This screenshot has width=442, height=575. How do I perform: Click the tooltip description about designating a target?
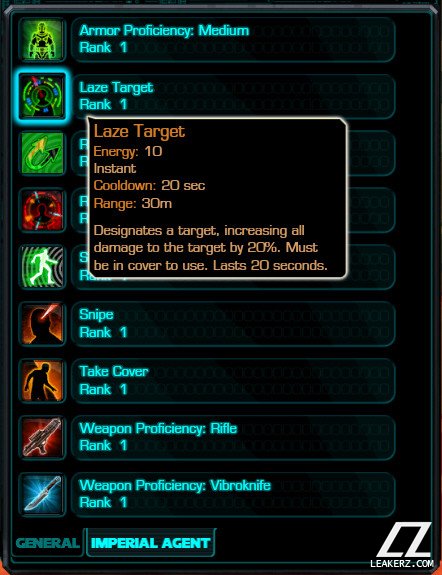point(210,248)
